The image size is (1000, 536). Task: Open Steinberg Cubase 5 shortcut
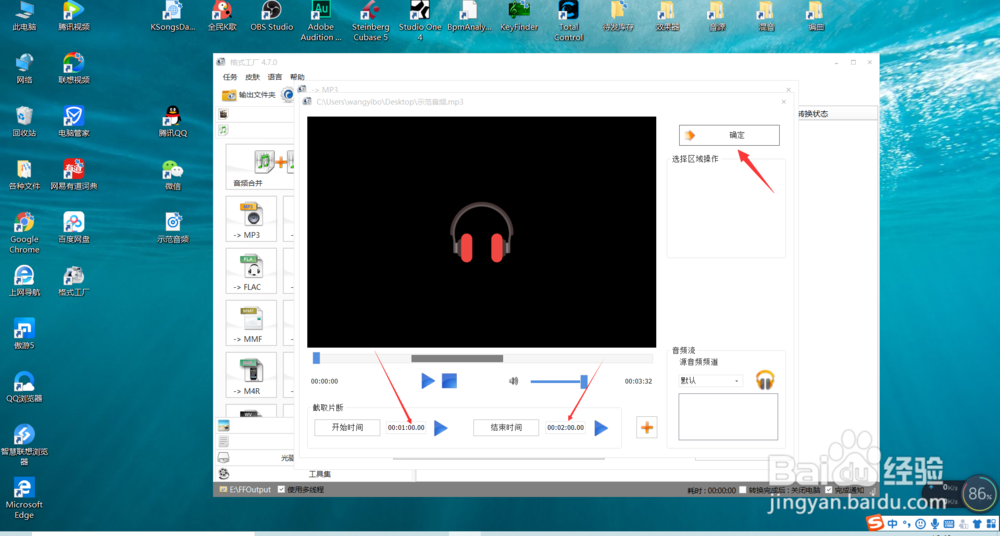(x=370, y=21)
